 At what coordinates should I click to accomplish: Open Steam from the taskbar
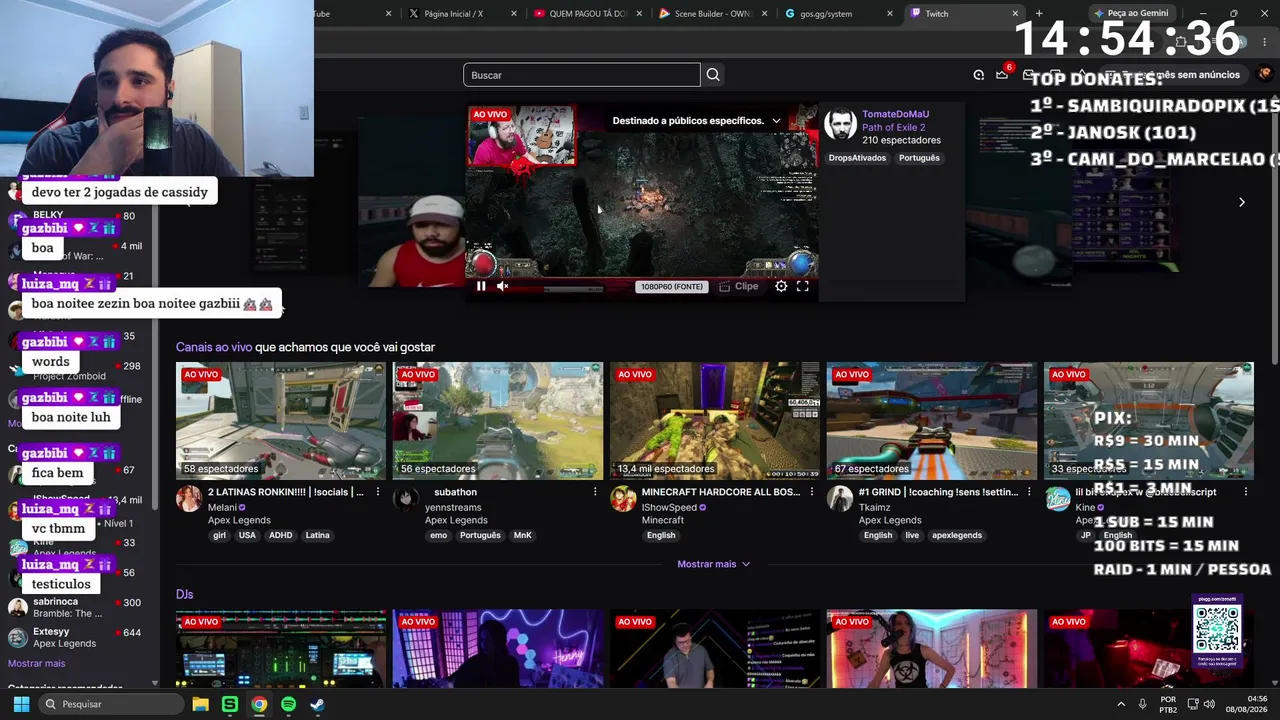pyautogui.click(x=317, y=704)
